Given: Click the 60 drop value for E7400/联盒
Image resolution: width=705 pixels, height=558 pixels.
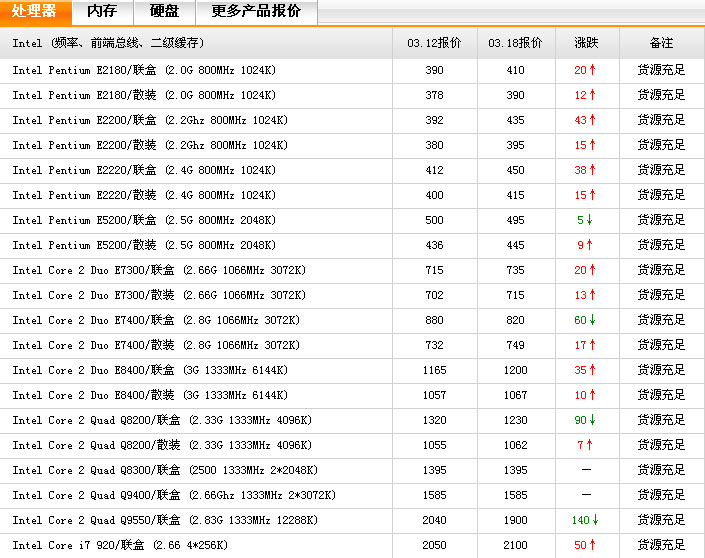Looking at the screenshot, I should click(585, 320).
